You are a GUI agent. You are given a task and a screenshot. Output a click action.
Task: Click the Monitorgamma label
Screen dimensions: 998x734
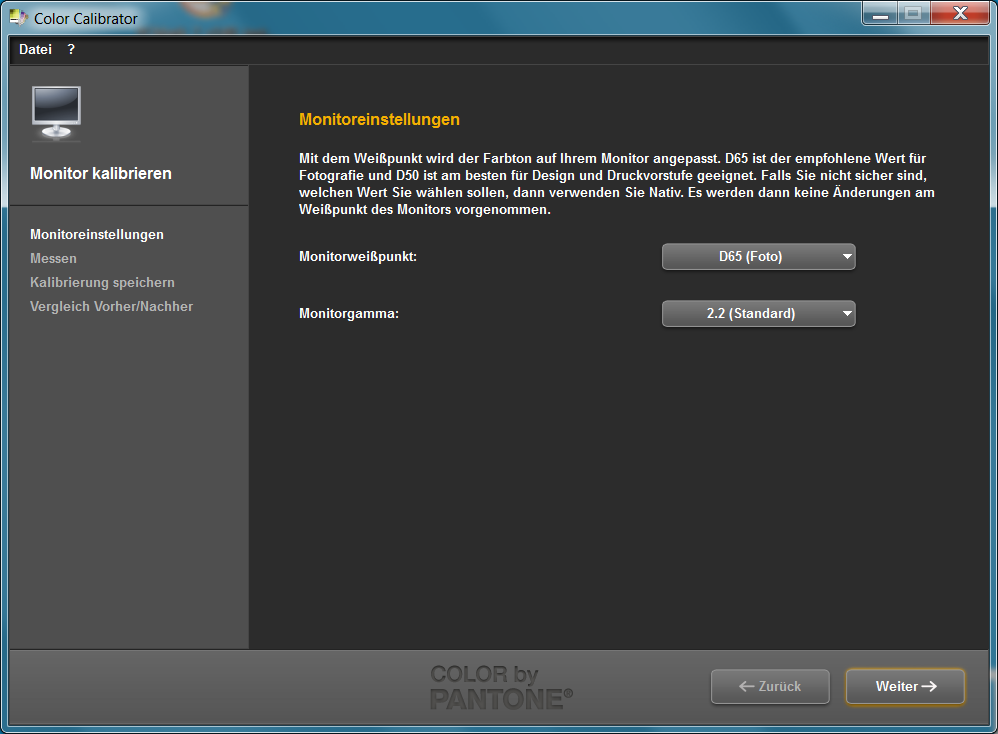(x=349, y=313)
